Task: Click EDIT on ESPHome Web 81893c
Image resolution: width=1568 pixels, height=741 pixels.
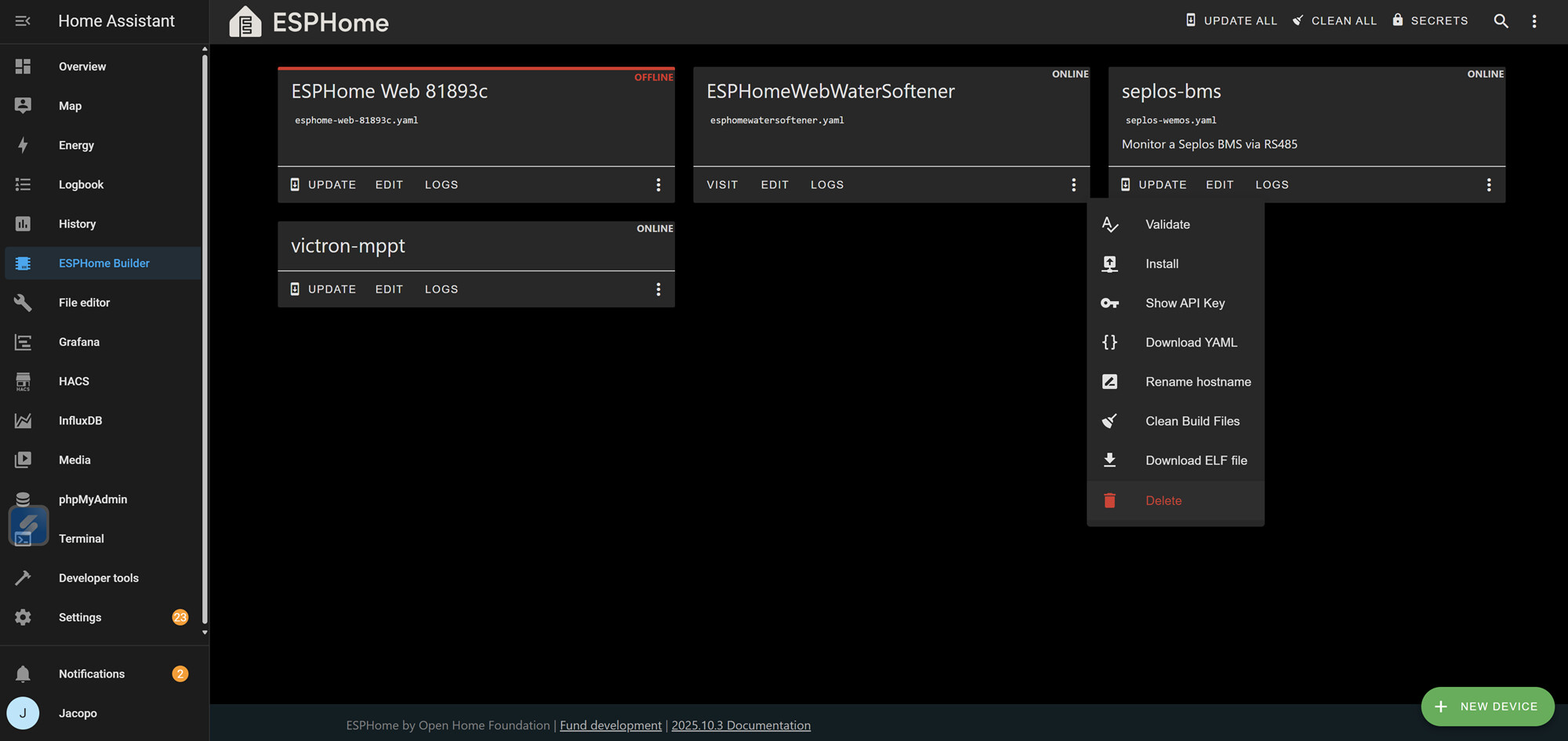Action: [389, 184]
